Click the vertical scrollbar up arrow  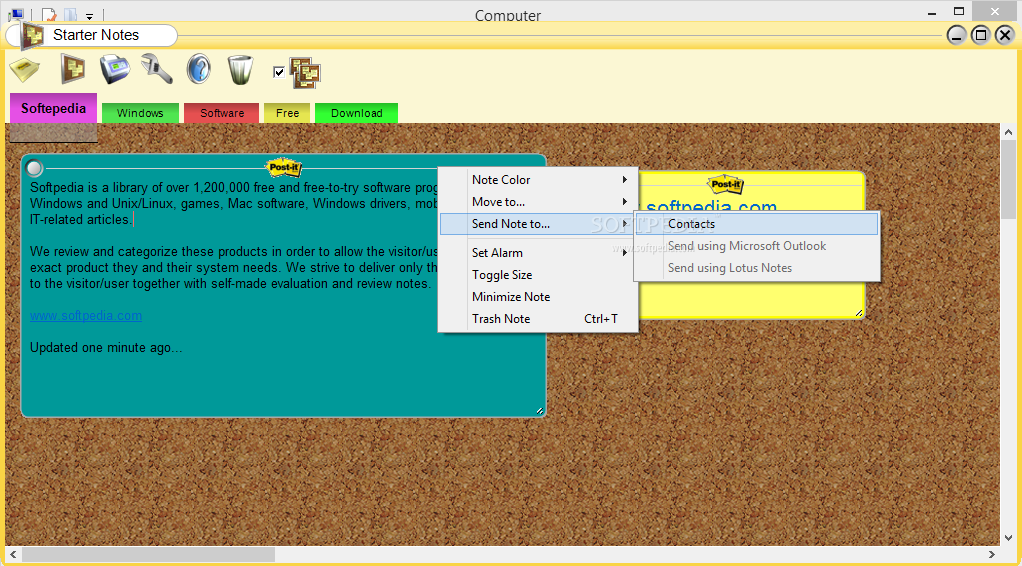1008,132
